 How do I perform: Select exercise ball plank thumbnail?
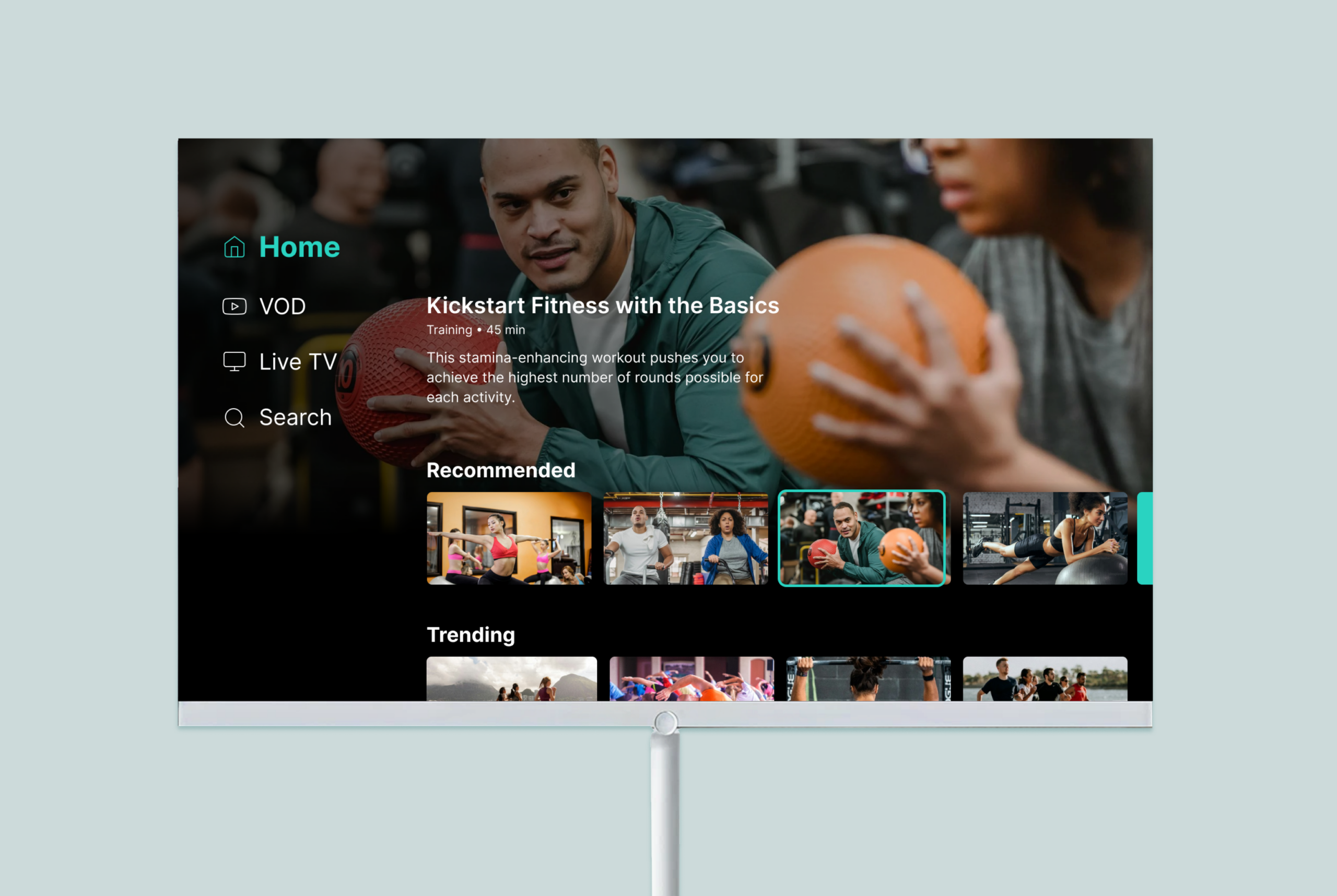tap(1045, 538)
